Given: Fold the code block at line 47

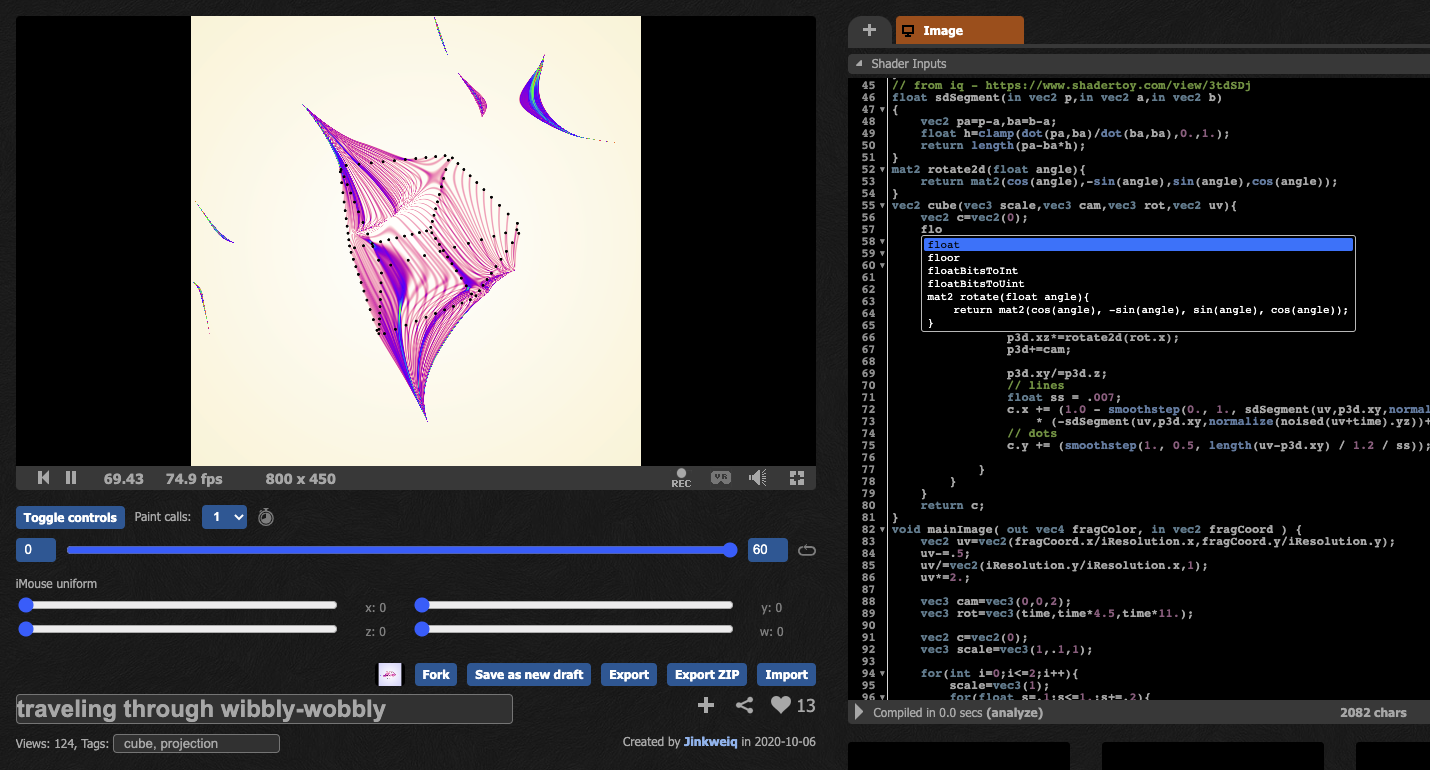Looking at the screenshot, I should (883, 110).
